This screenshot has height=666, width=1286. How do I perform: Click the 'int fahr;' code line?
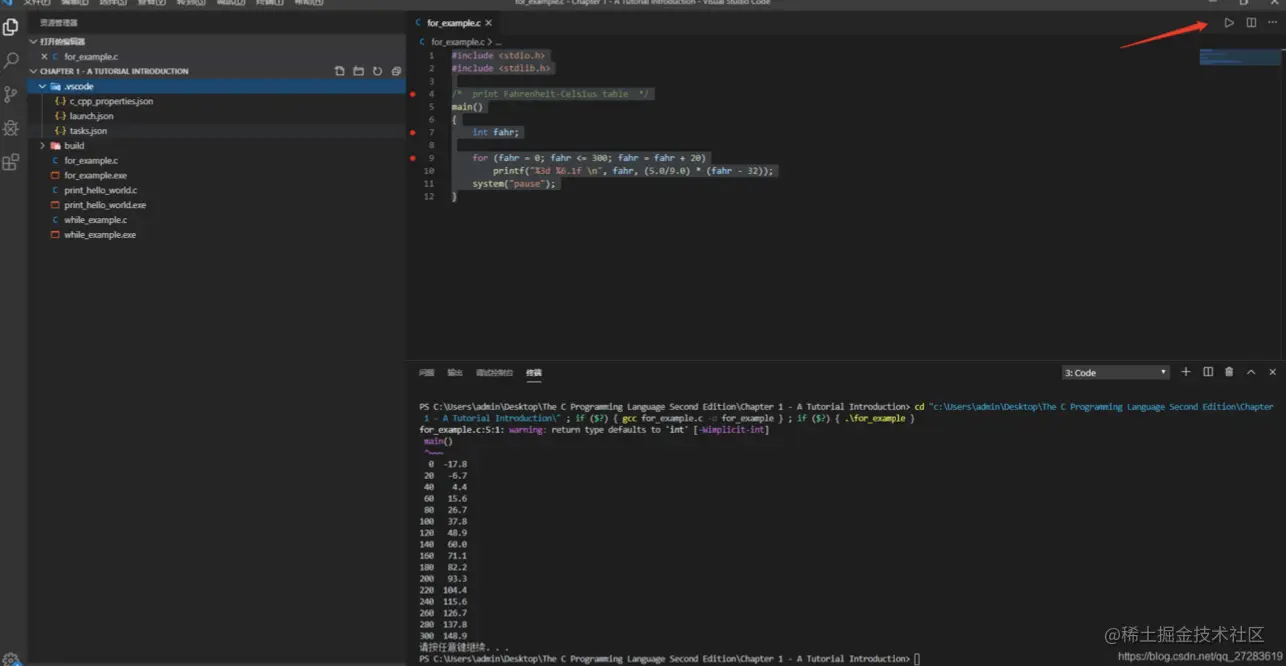[x=496, y=132]
